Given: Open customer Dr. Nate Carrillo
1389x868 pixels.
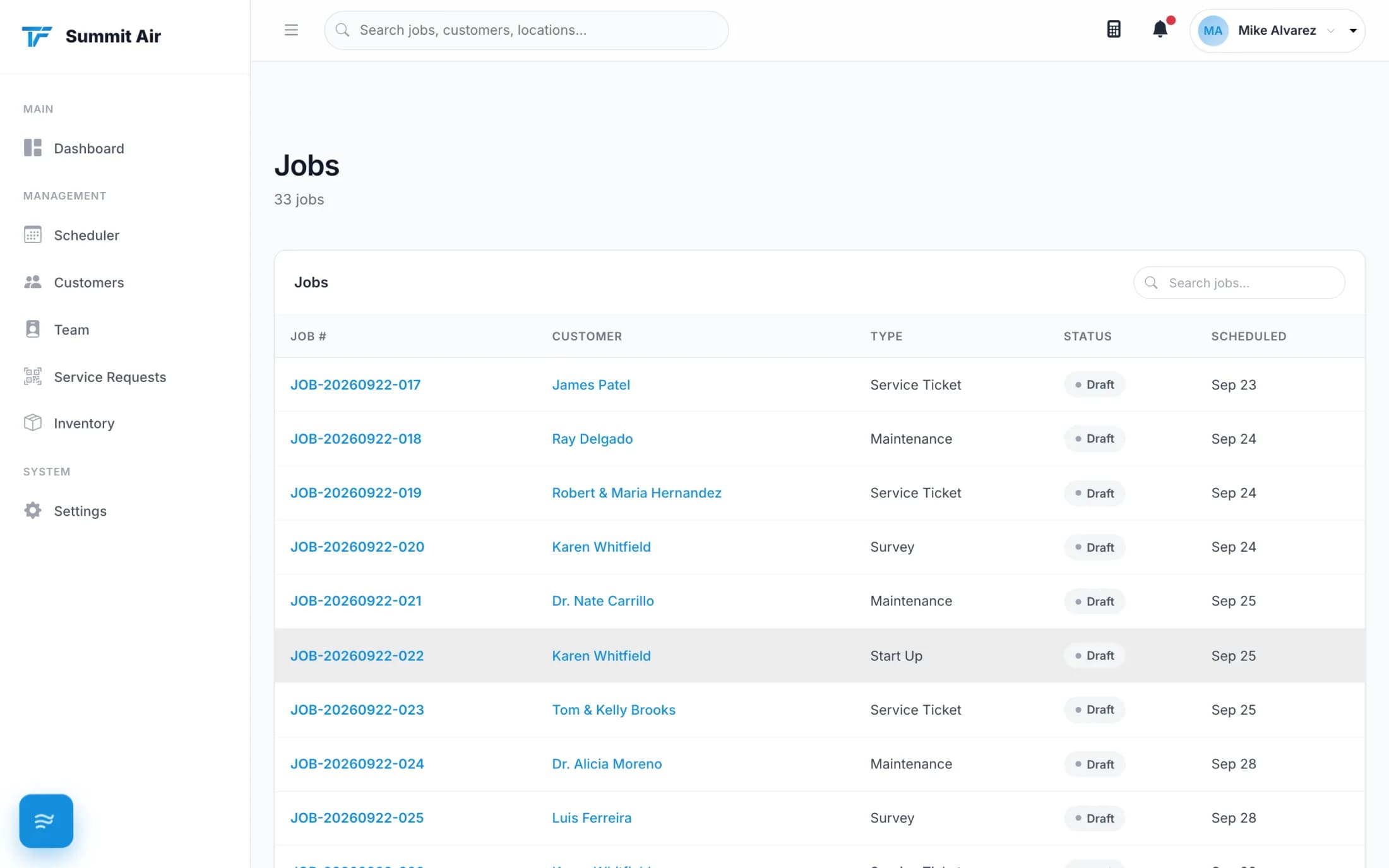Looking at the screenshot, I should tap(603, 600).
